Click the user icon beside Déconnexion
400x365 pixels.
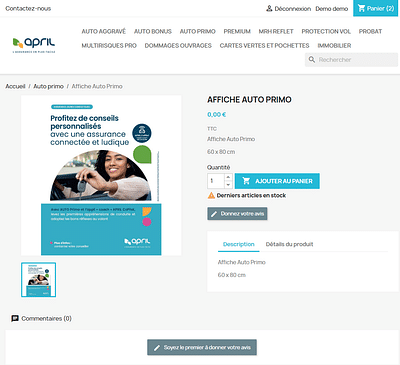(x=269, y=8)
